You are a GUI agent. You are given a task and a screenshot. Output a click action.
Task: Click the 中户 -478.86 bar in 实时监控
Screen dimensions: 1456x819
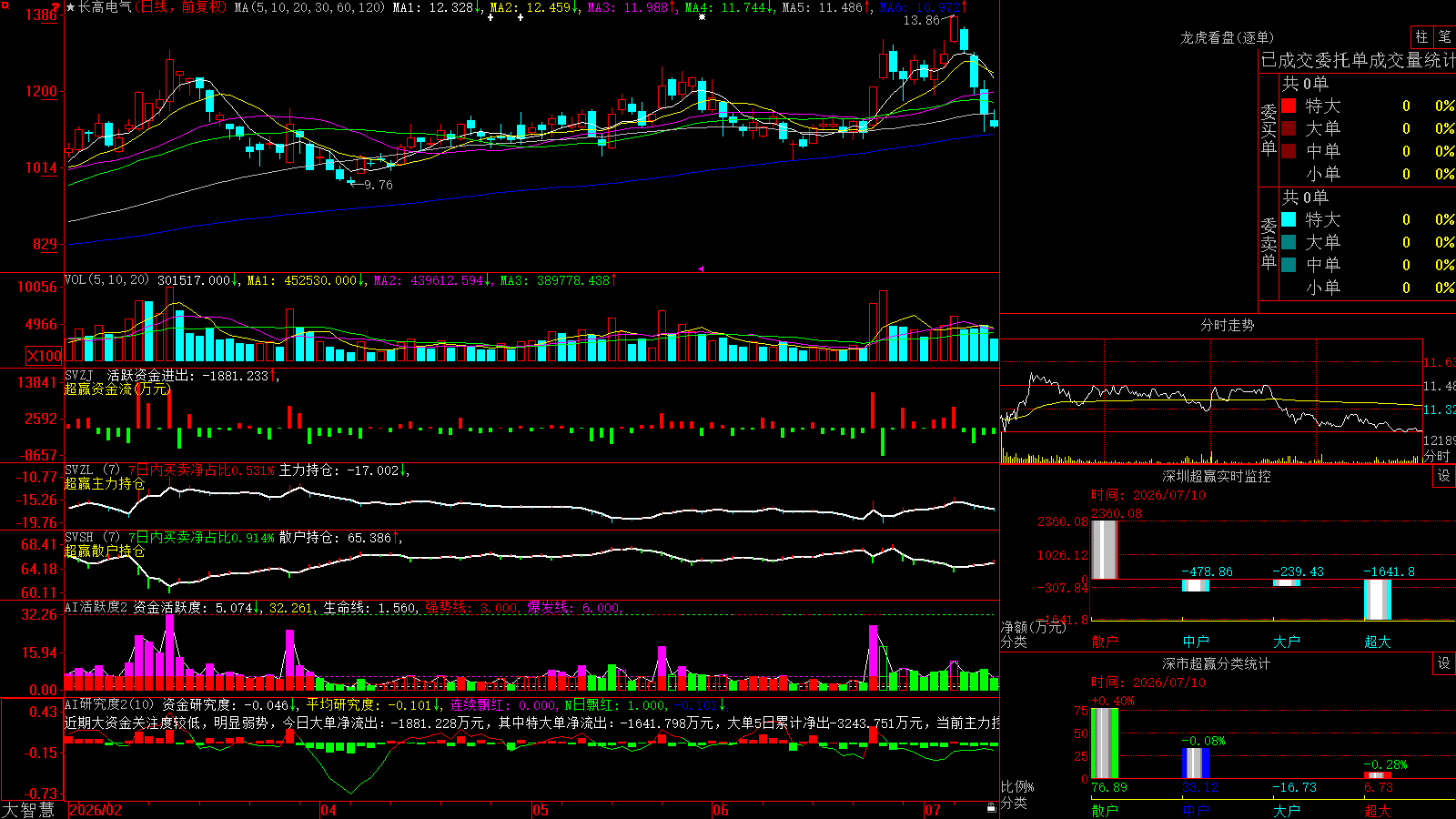coord(1196,585)
